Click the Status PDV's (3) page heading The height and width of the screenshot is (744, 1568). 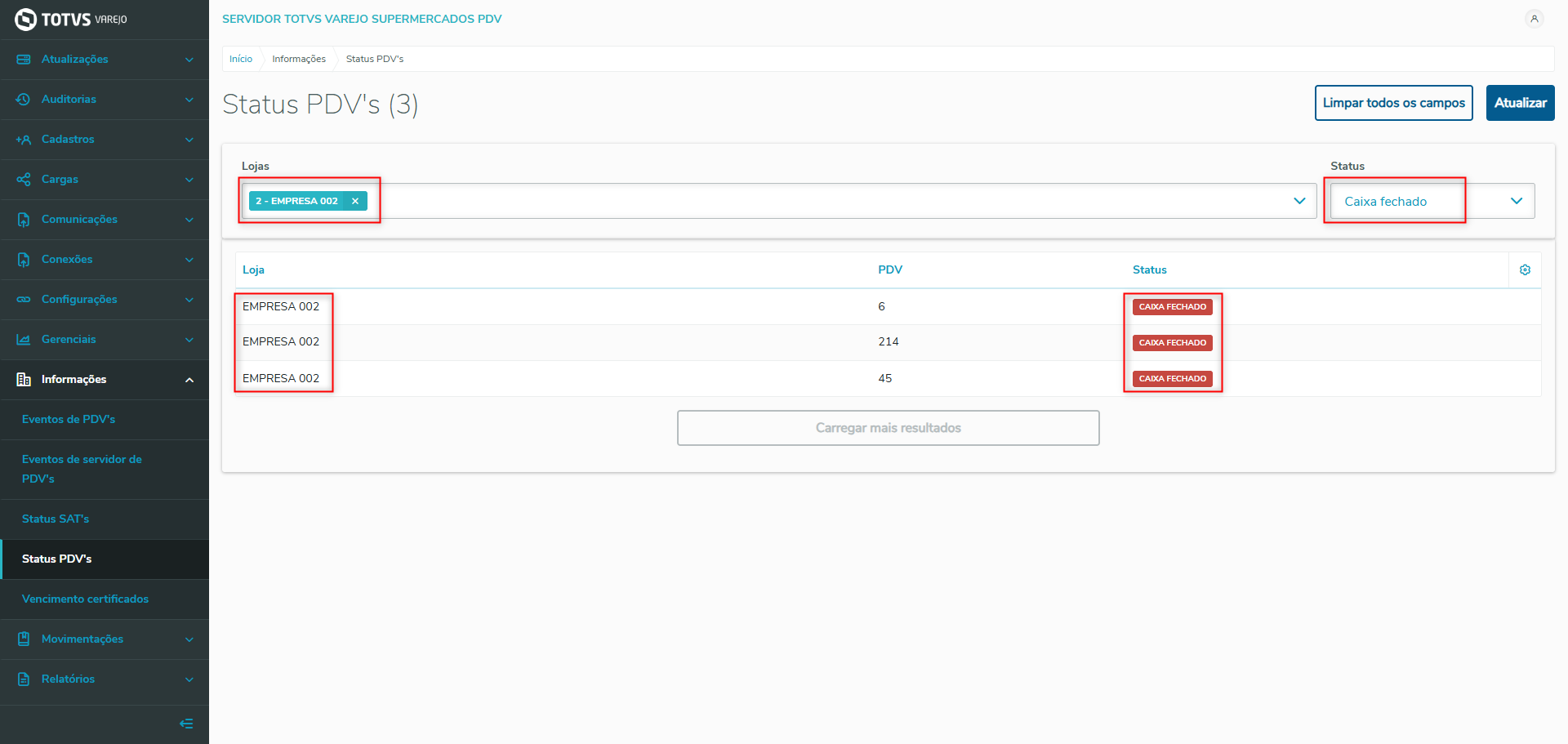point(320,105)
